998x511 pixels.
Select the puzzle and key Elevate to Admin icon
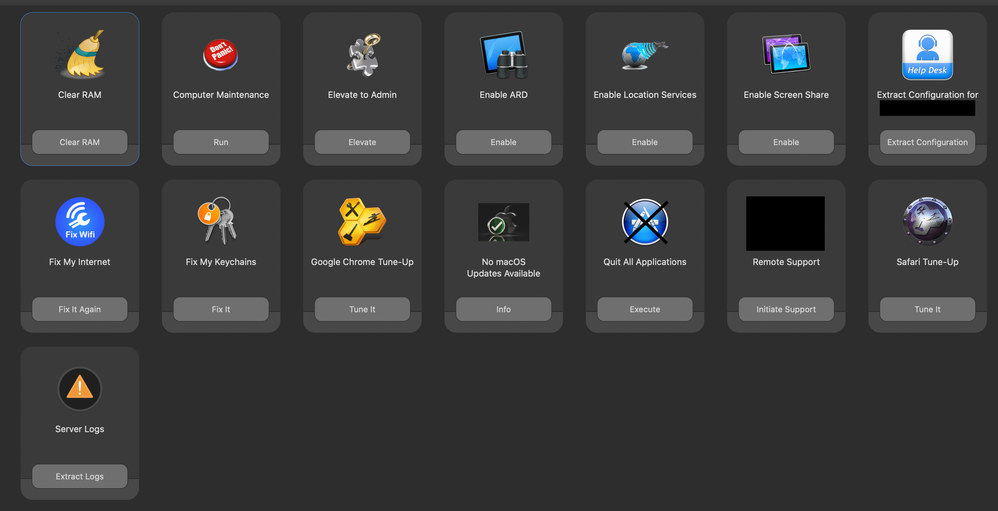pos(362,53)
